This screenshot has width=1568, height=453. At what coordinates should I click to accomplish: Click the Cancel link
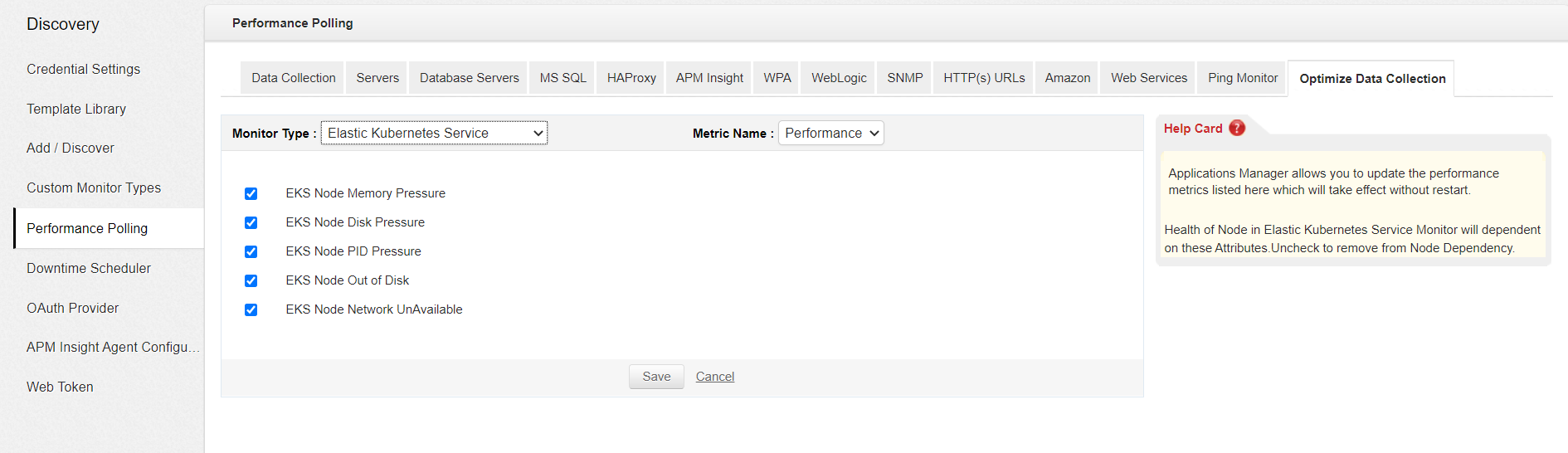point(714,377)
